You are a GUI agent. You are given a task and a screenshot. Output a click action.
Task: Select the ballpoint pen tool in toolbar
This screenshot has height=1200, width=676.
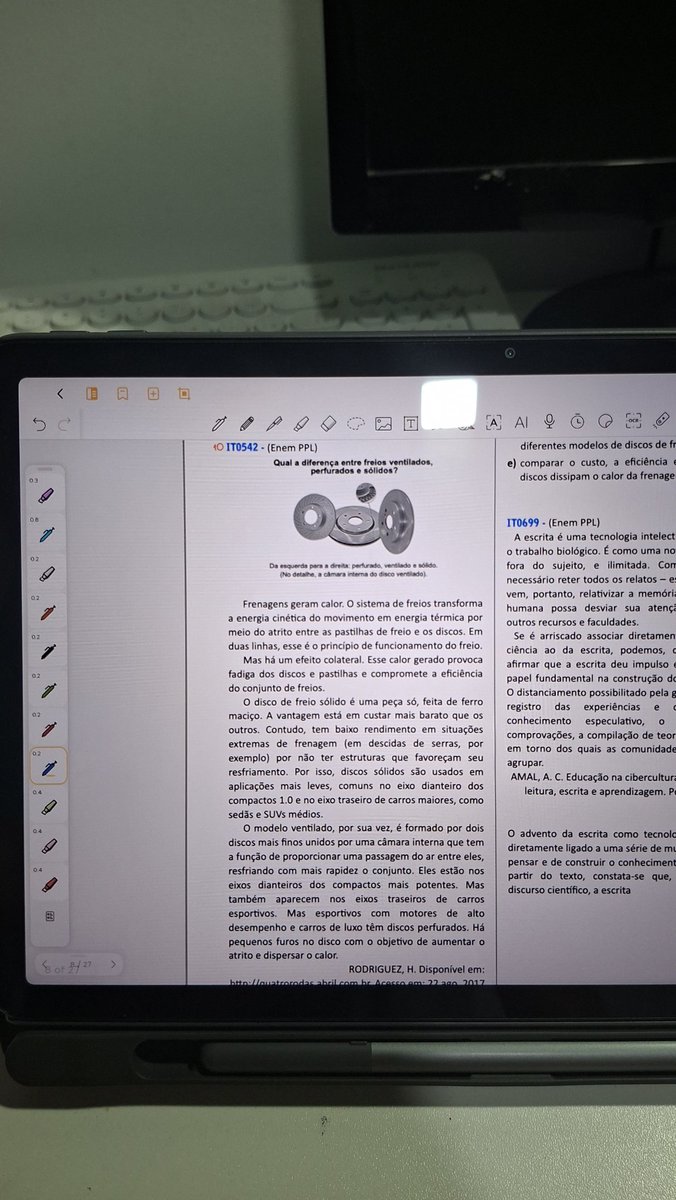273,423
